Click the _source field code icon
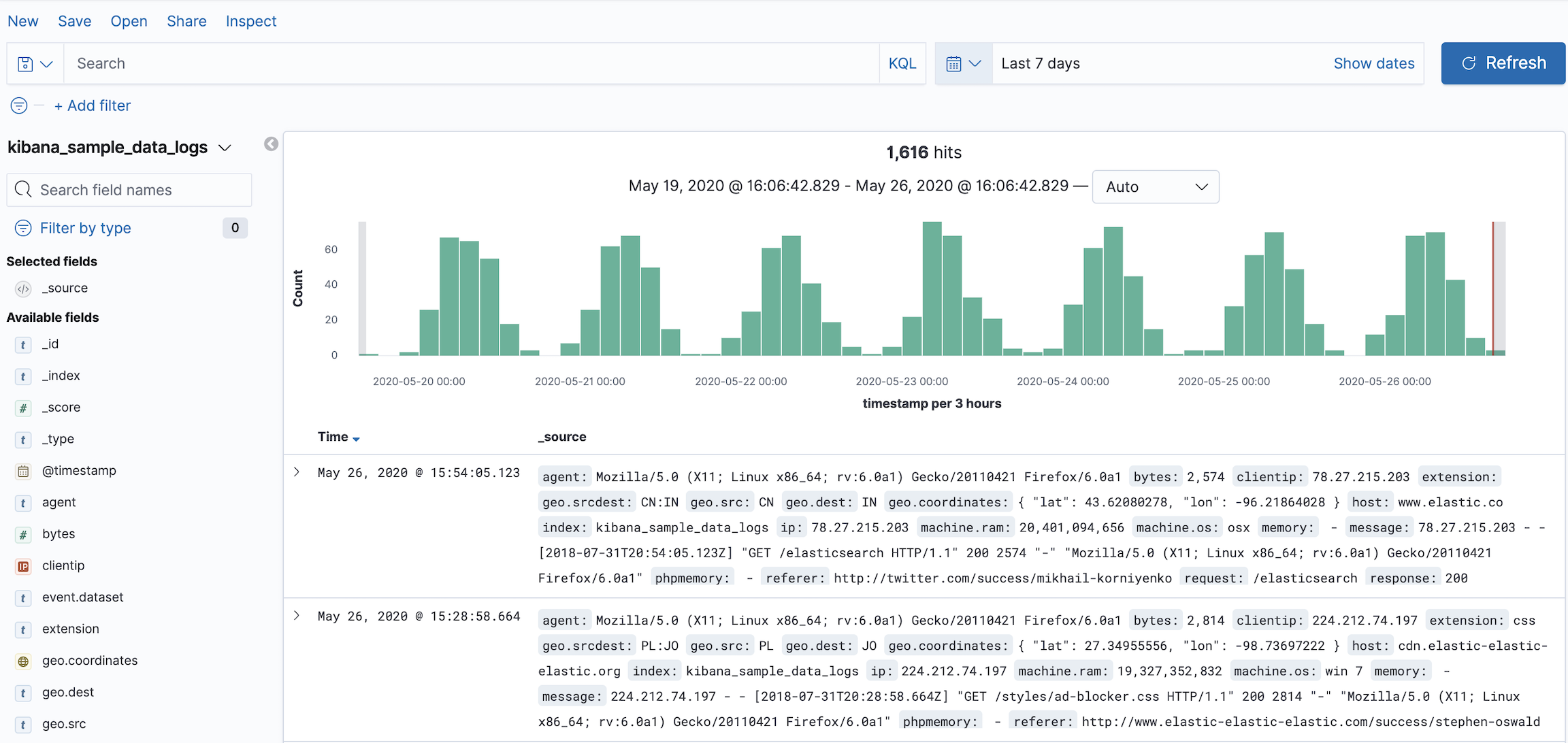The width and height of the screenshot is (1568, 743). tap(23, 288)
